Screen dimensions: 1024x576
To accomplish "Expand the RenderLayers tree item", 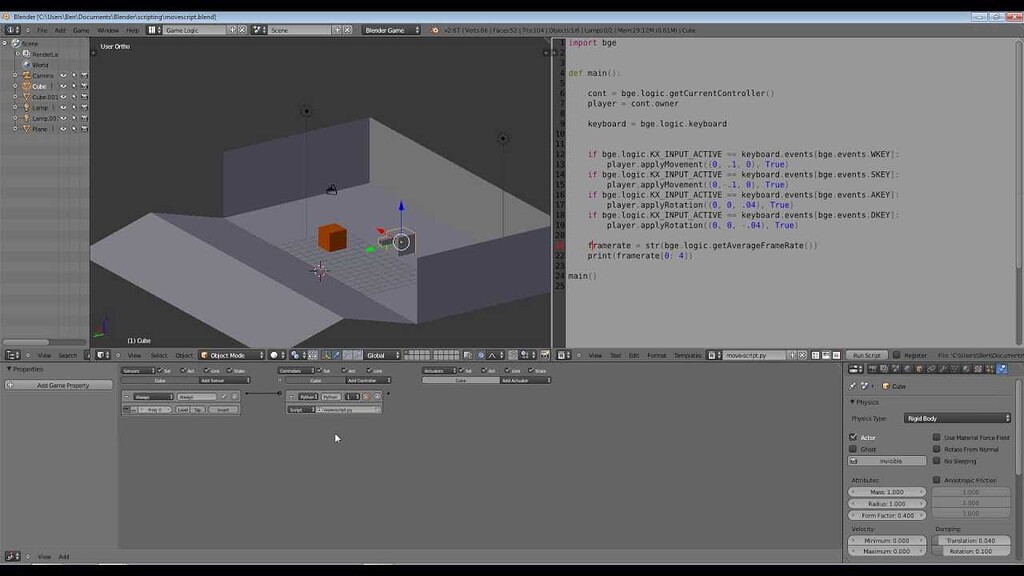I will click(18, 54).
